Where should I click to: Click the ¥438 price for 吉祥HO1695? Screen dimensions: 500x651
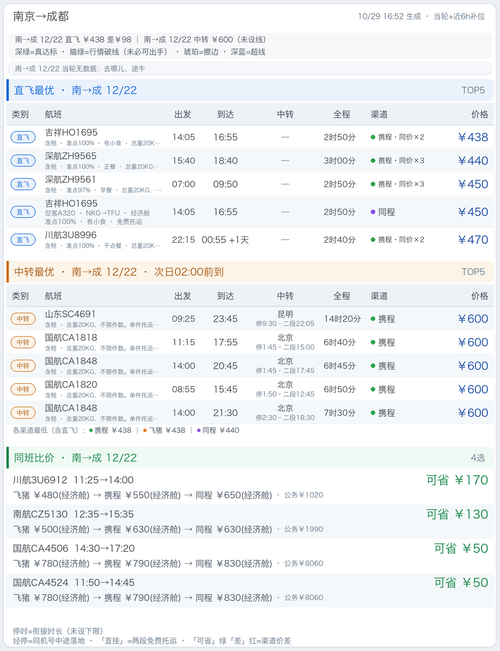[473, 137]
